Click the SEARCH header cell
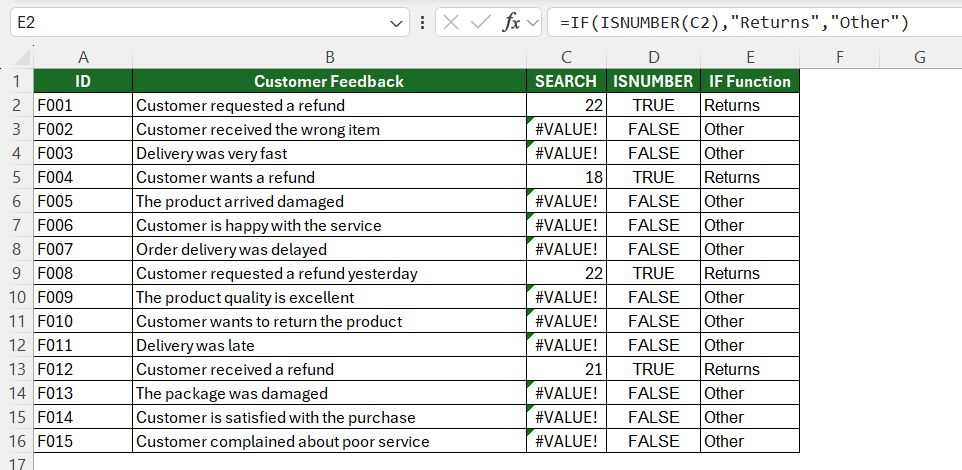This screenshot has width=962, height=470. click(566, 81)
